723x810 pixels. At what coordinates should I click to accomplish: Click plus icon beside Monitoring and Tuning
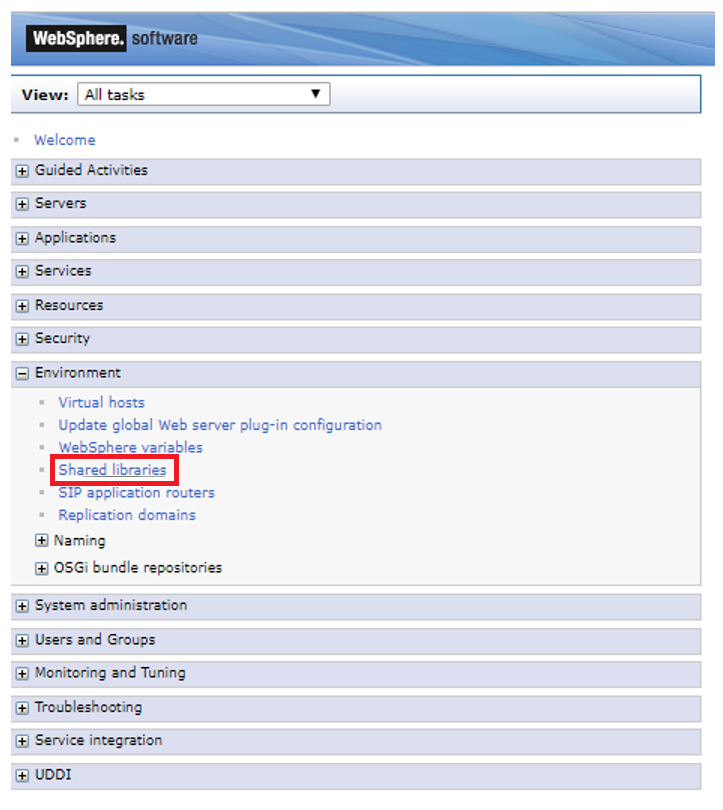tap(23, 674)
